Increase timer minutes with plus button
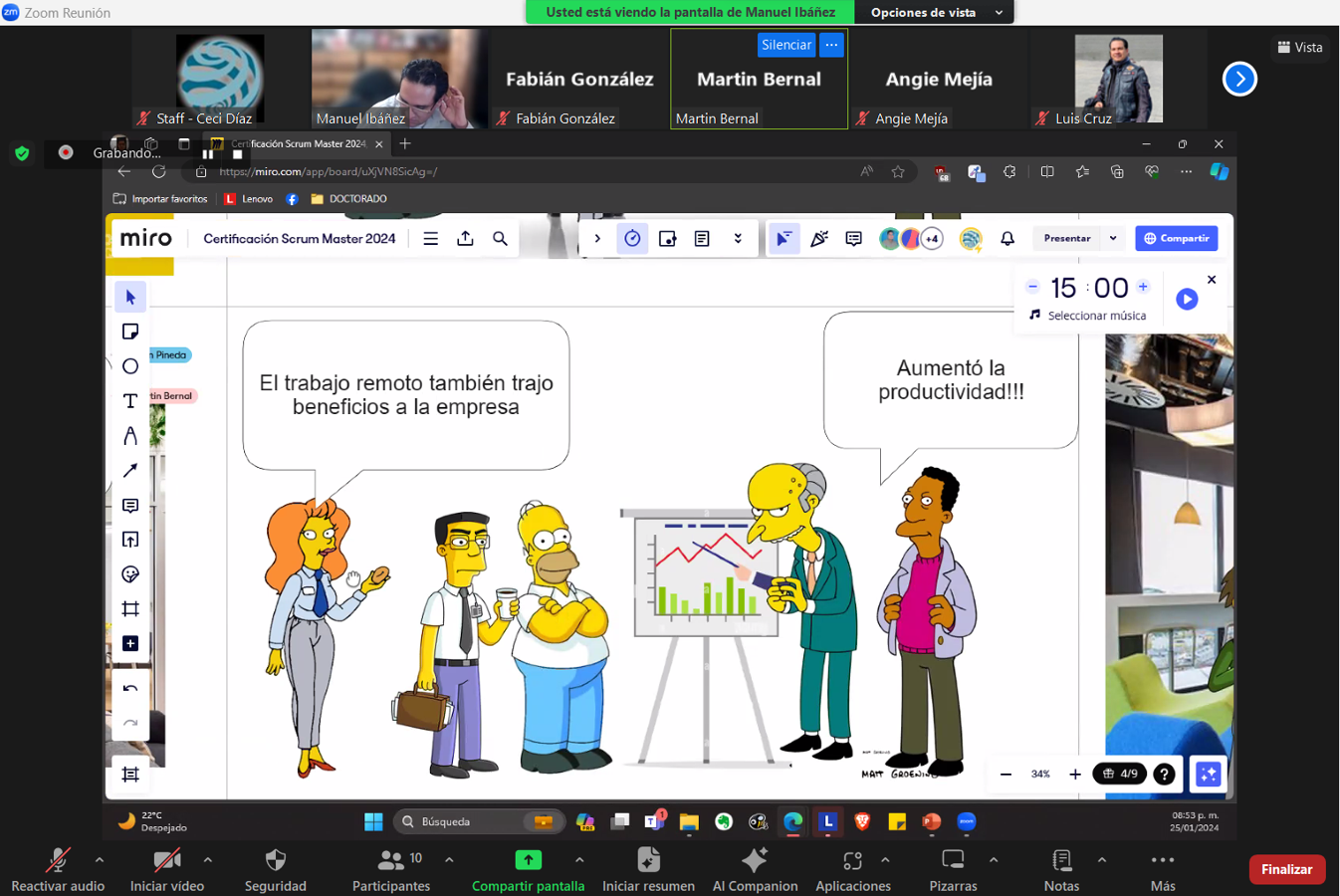Screen dimensions: 1340x896 (1143, 287)
